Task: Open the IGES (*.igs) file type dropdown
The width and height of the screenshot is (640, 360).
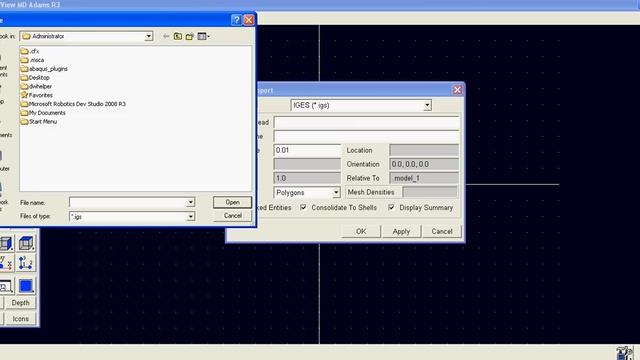Action: (x=427, y=105)
